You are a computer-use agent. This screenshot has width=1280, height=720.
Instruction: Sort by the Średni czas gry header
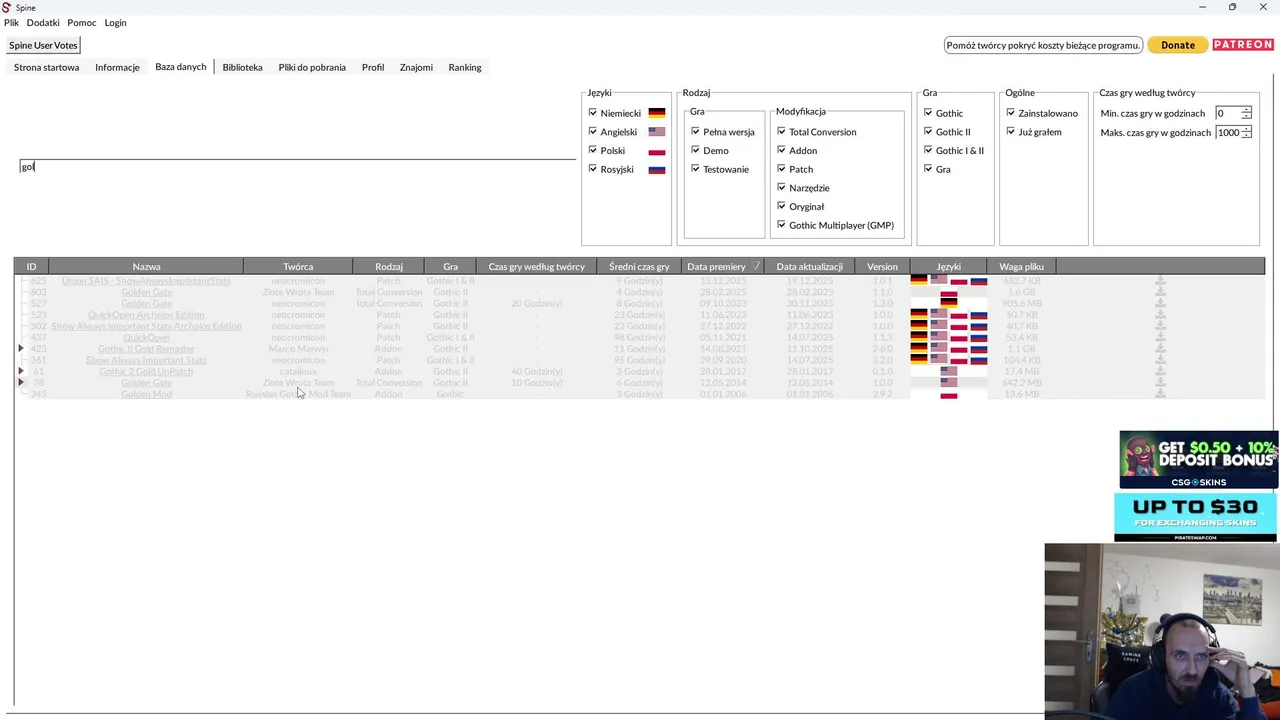pyautogui.click(x=639, y=266)
